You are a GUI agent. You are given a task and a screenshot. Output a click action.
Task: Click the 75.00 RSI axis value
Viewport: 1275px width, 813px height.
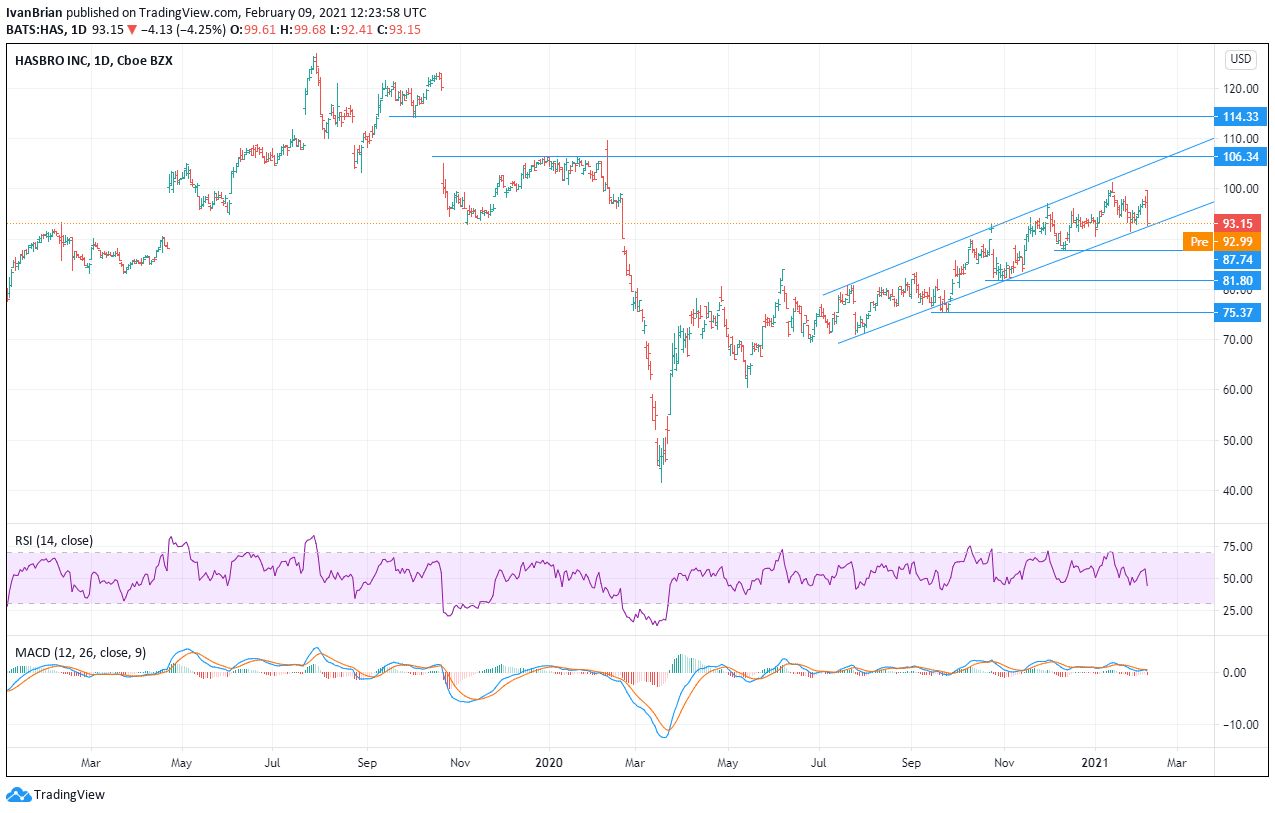tap(1240, 547)
